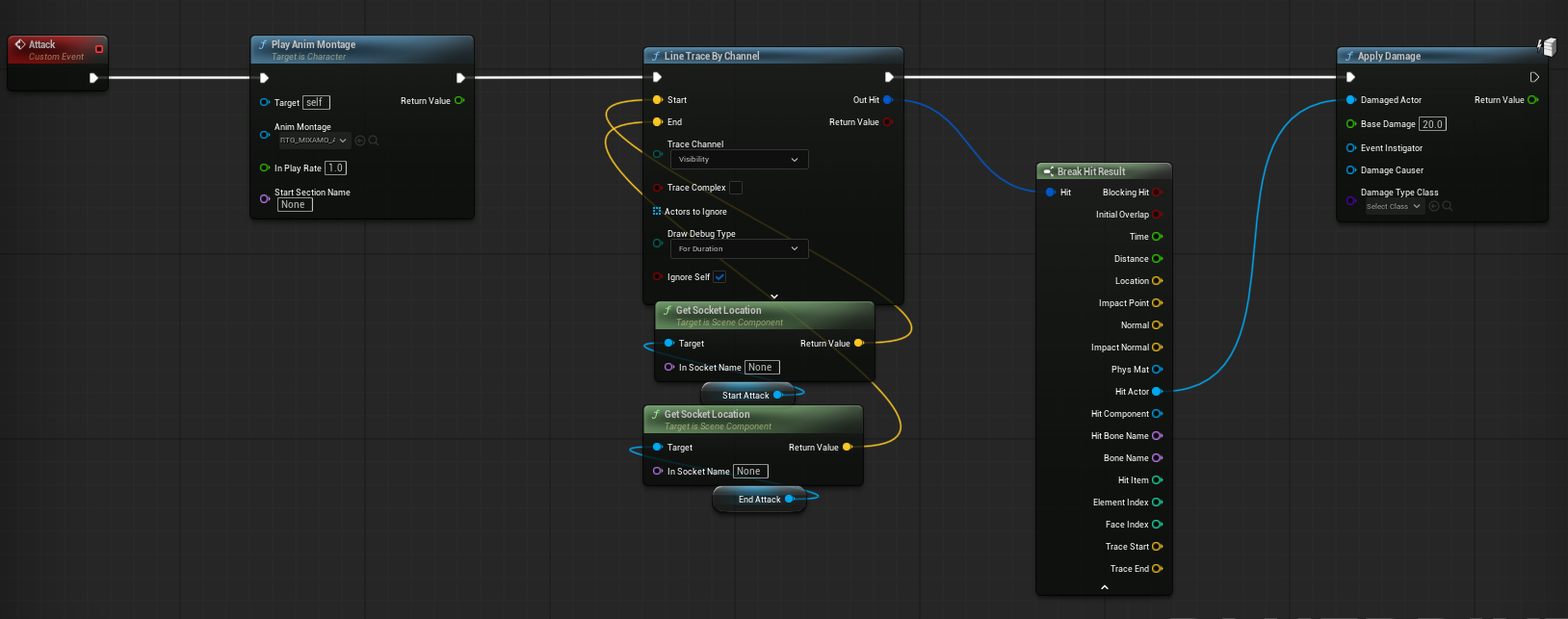Click use-selected-asset arrow beside Anim Montage

click(x=360, y=141)
